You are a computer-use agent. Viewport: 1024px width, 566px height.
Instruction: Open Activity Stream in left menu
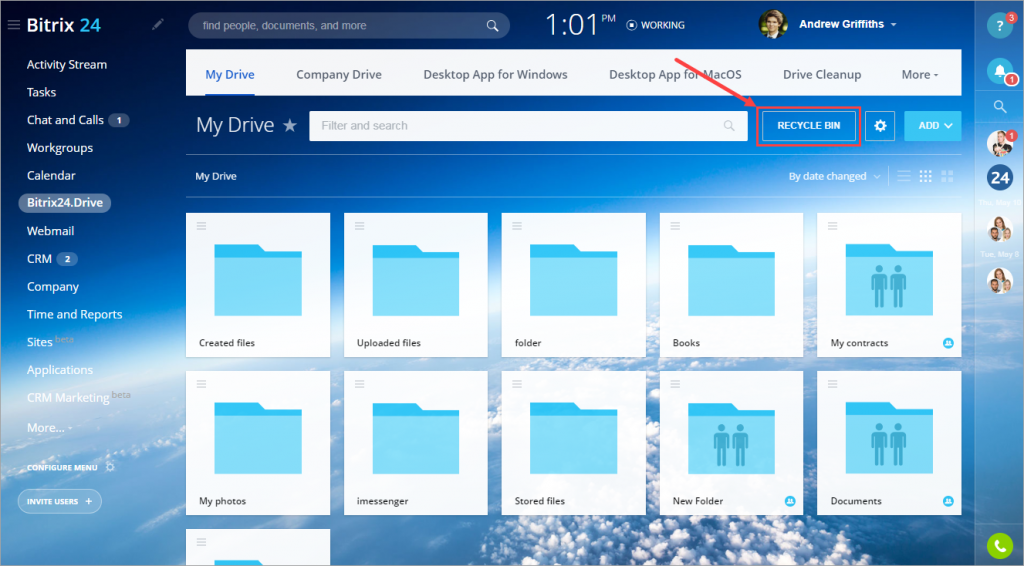[x=67, y=65]
